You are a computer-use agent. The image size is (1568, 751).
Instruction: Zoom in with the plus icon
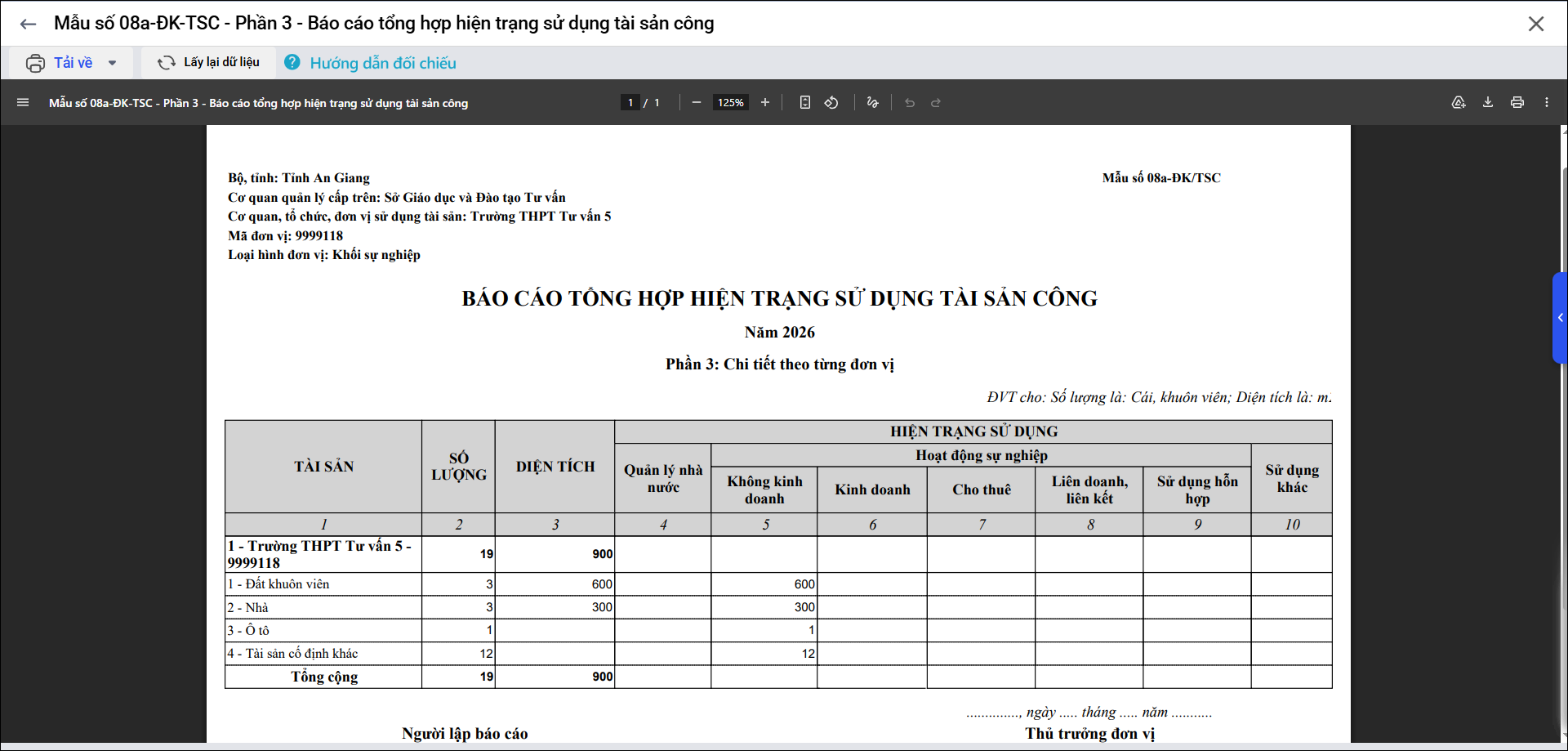[x=765, y=103]
